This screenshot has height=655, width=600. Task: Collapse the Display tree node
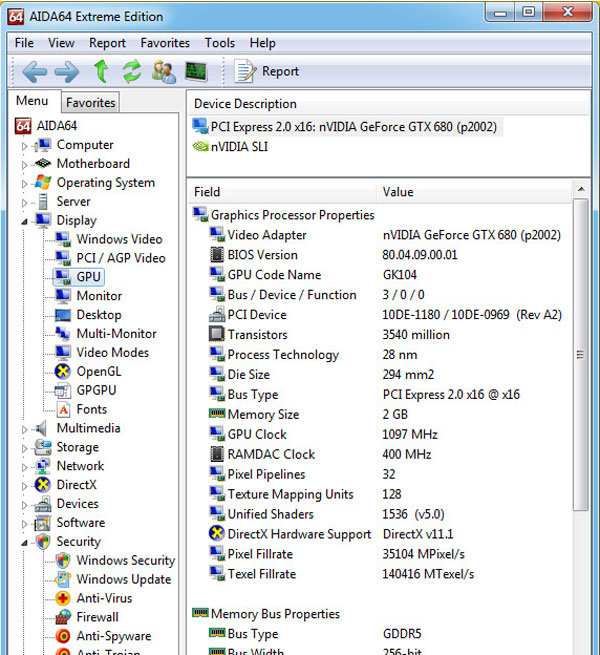point(24,221)
